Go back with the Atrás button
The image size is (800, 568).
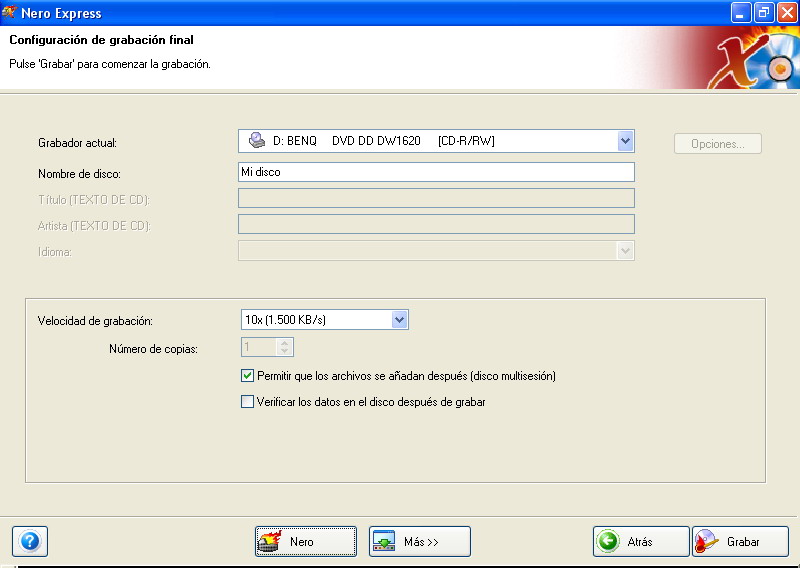coord(641,541)
